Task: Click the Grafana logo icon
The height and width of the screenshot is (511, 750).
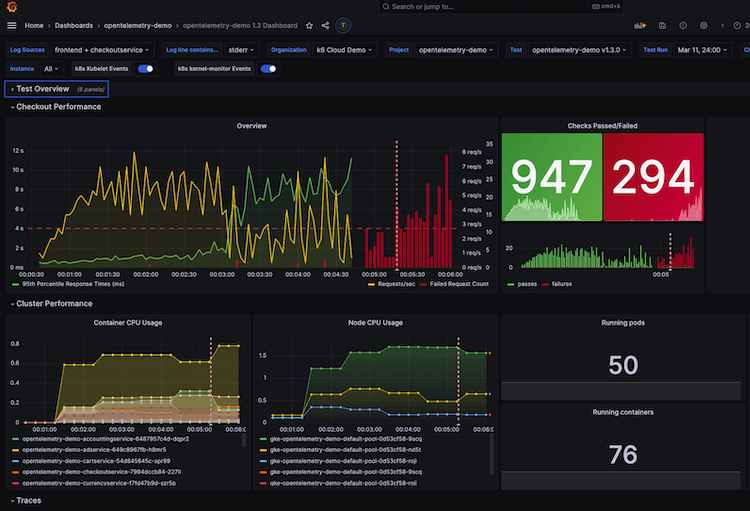Action: (x=11, y=6)
